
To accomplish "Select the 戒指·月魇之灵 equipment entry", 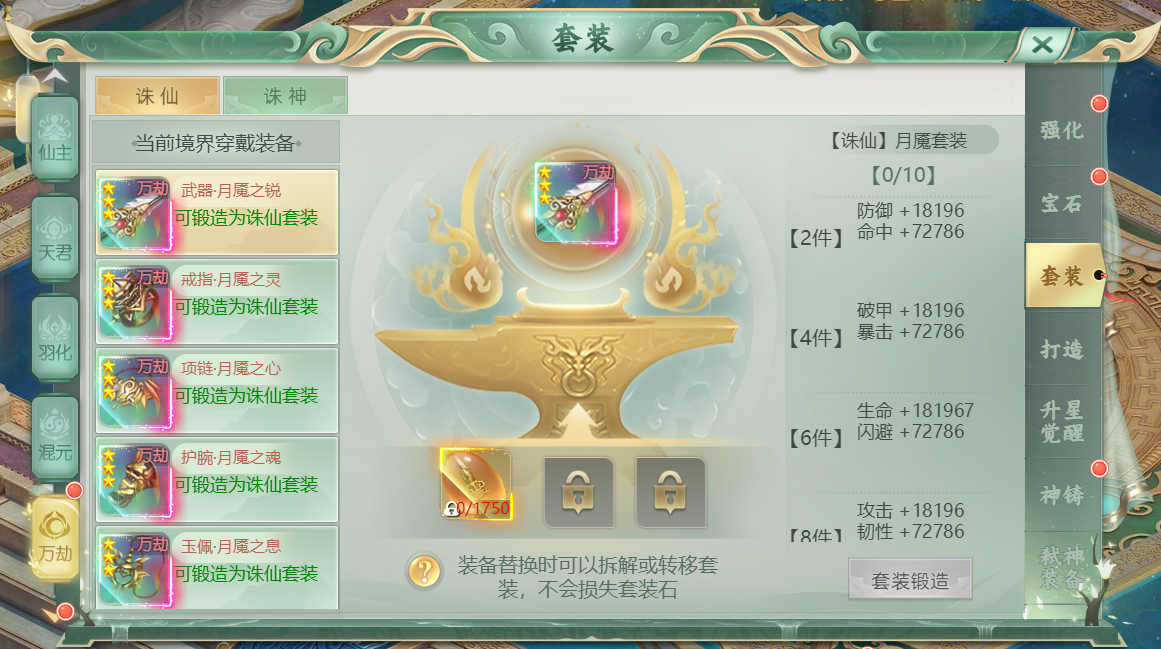I will coord(217,301).
